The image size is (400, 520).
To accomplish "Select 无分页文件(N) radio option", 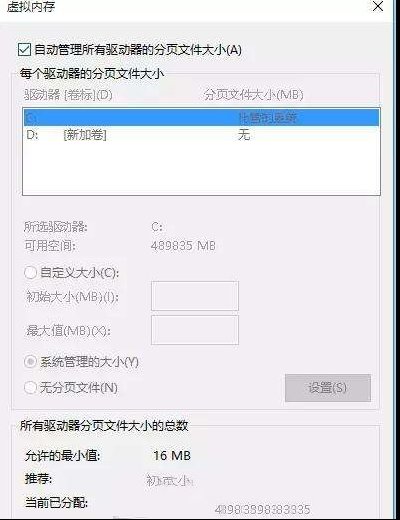I will tap(30, 387).
